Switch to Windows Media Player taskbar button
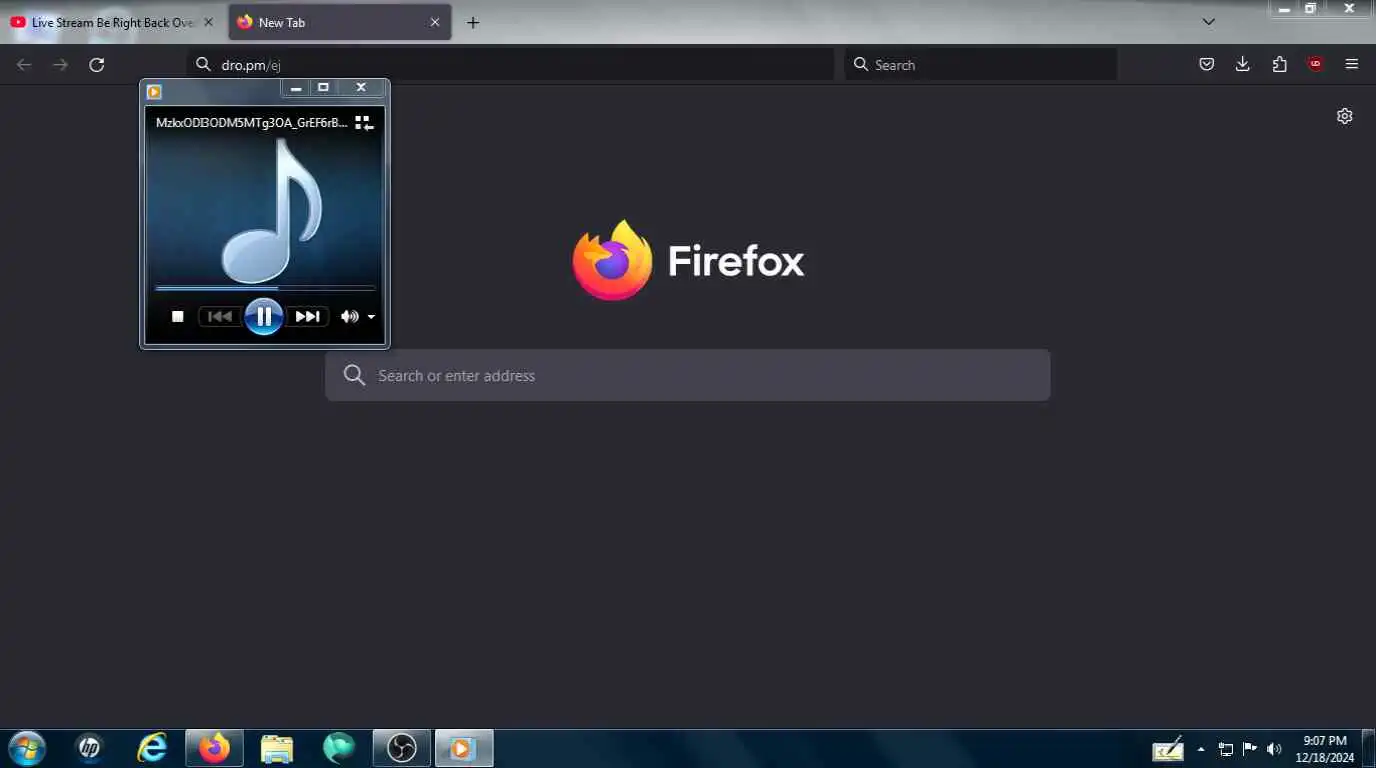Viewport: 1376px width, 768px height. [x=464, y=748]
